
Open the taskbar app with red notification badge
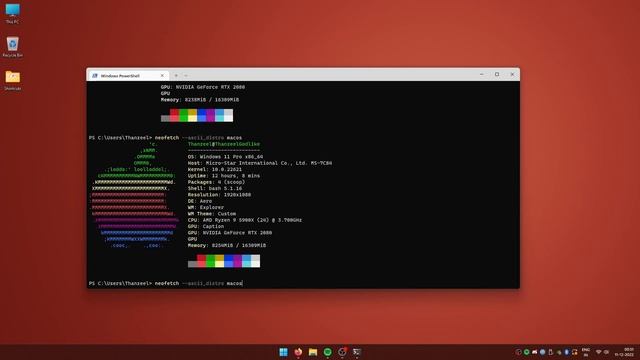(x=342, y=351)
